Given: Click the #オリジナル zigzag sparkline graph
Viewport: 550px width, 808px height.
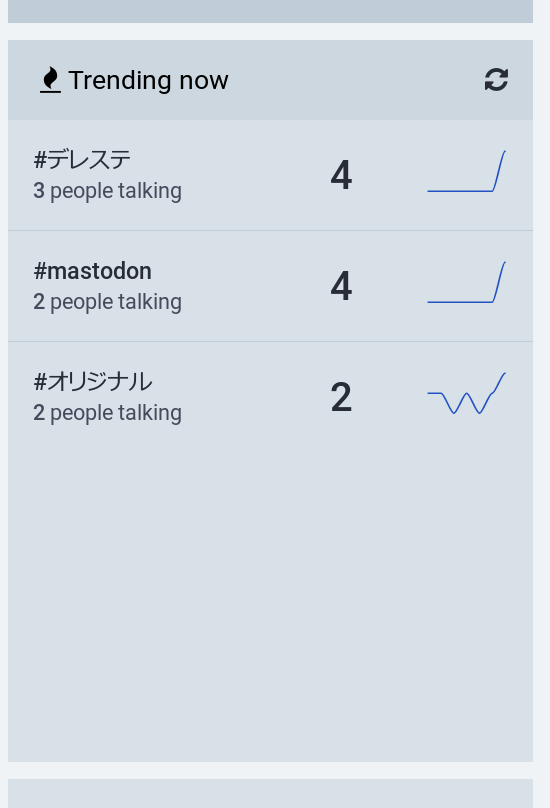Looking at the screenshot, I should (x=466, y=393).
